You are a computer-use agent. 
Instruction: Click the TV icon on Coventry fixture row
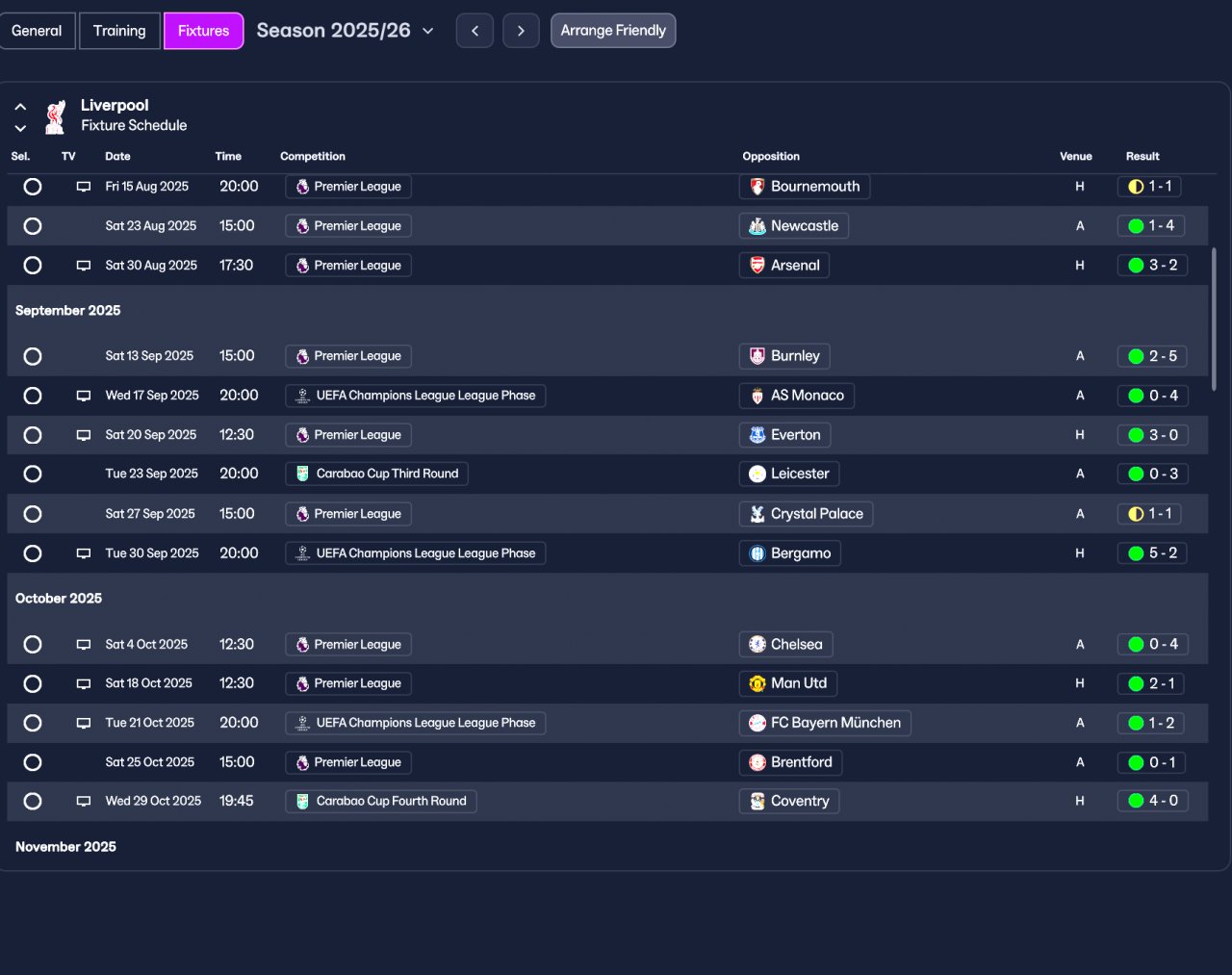point(84,801)
